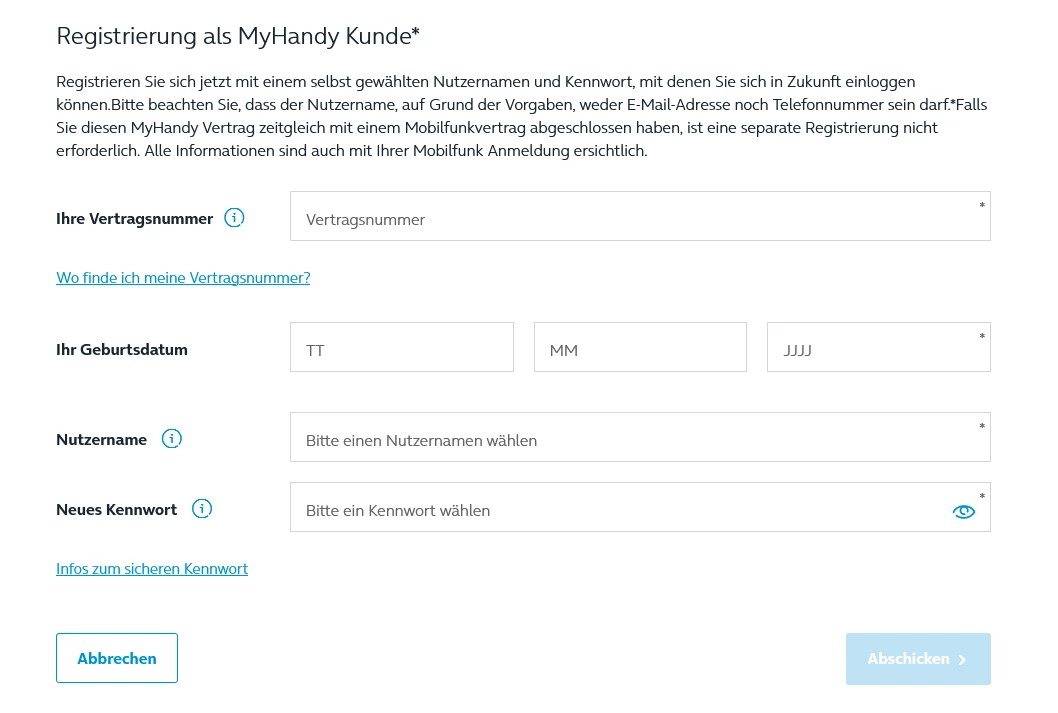Image resolution: width=1058 pixels, height=713 pixels.
Task: Click the 'Nutzername' label text
Action: tap(101, 440)
